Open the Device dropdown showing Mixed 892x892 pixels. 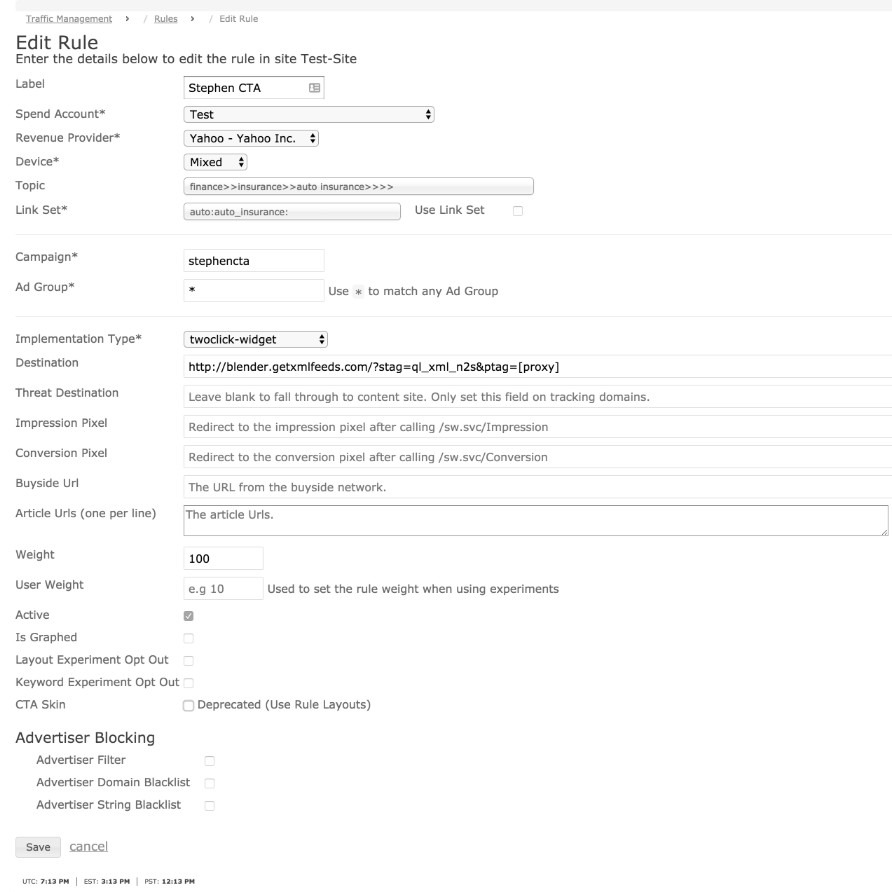(216, 162)
